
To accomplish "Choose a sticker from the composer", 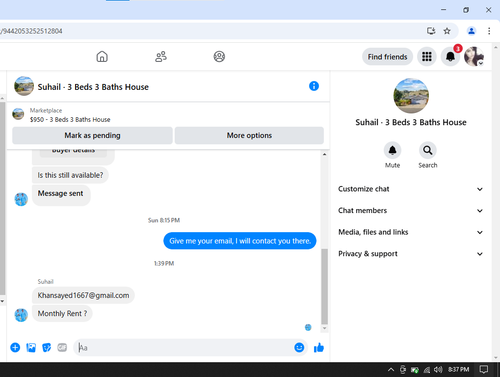I will (x=47, y=348).
